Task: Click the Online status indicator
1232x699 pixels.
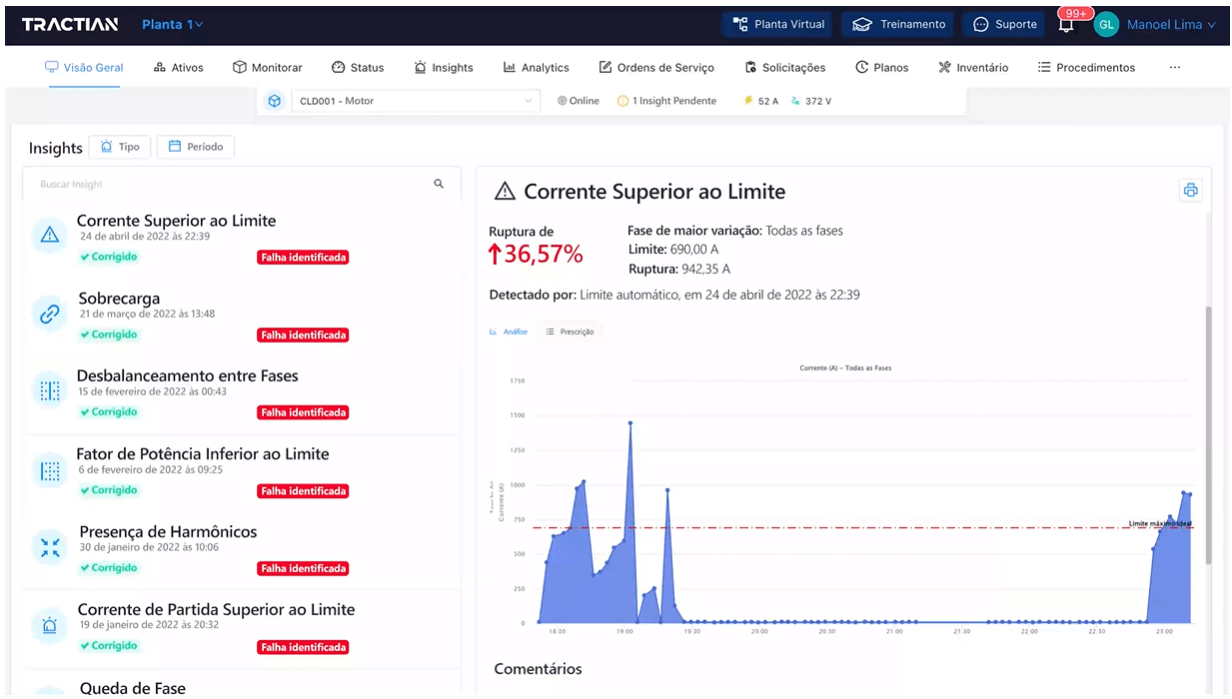Action: (578, 101)
